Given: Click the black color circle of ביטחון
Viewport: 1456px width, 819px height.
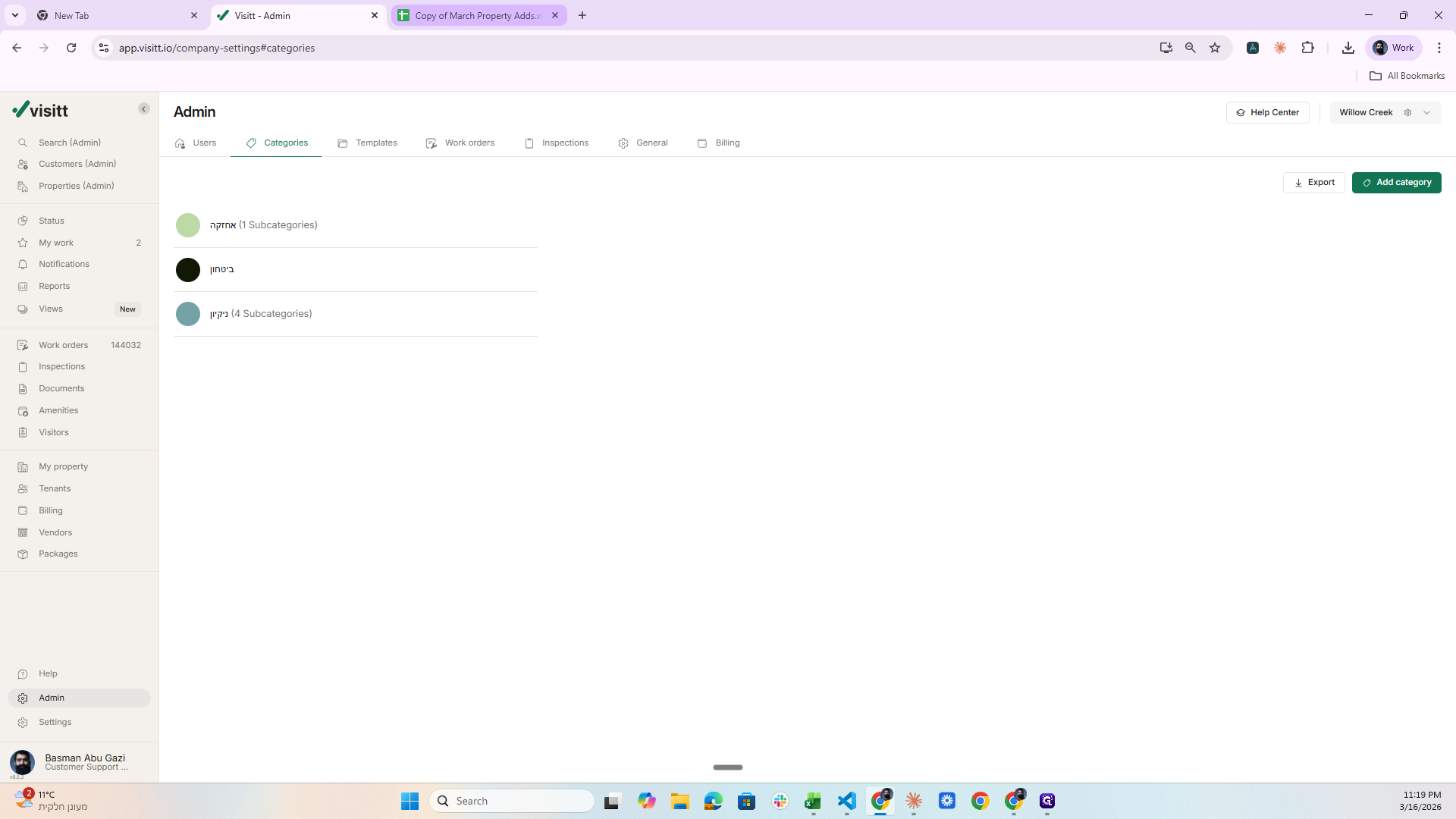Looking at the screenshot, I should tap(188, 270).
